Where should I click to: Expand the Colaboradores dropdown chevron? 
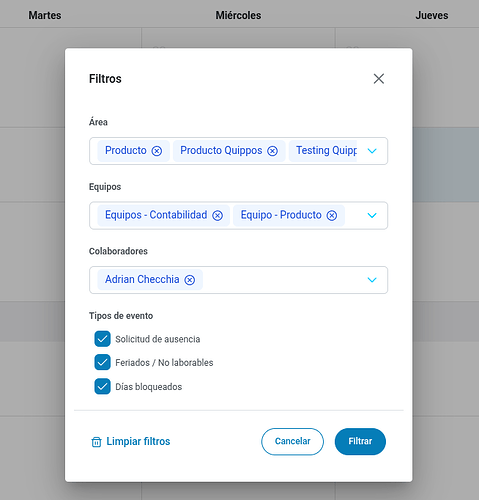372,280
